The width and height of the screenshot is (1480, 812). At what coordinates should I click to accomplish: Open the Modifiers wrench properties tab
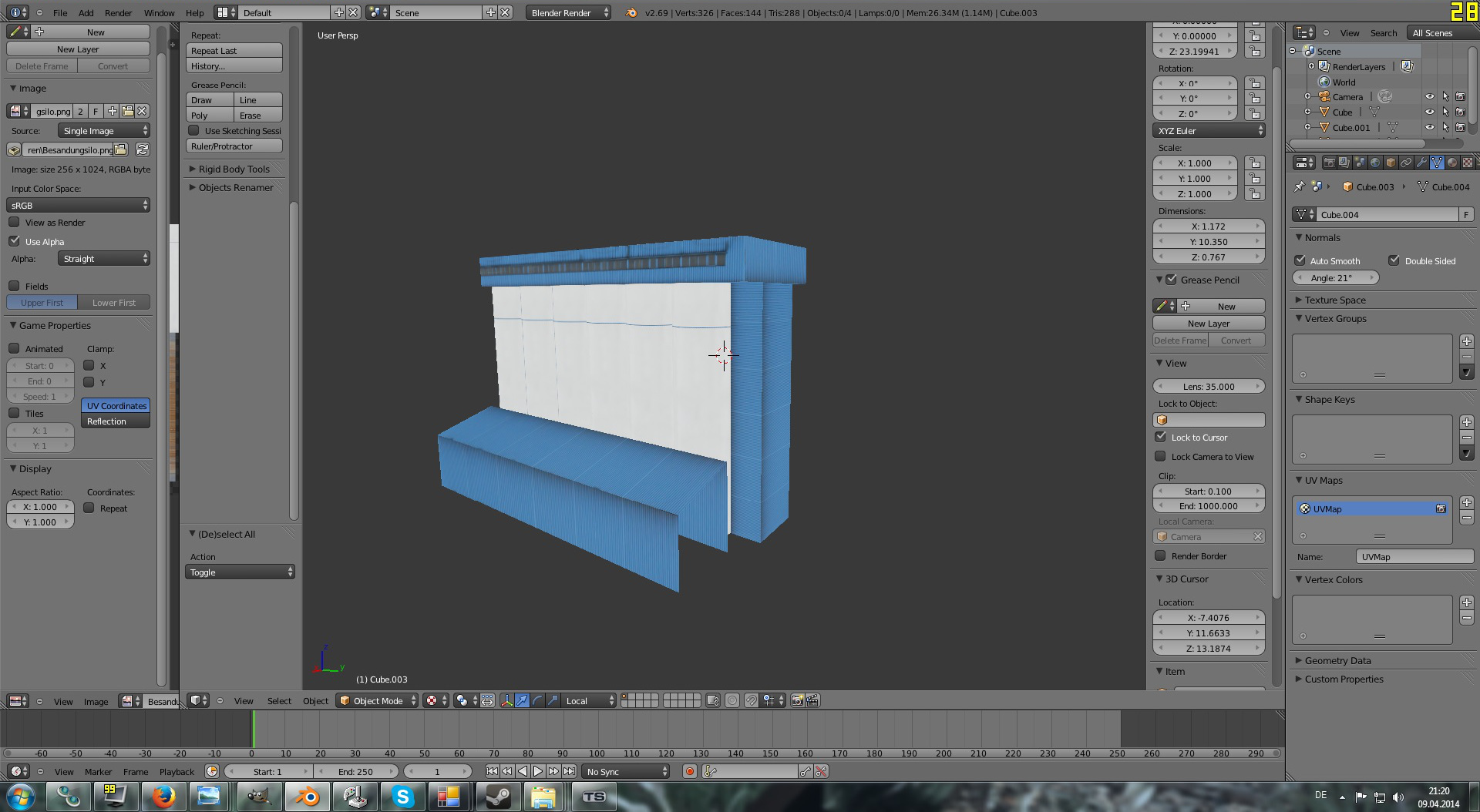(x=1421, y=163)
